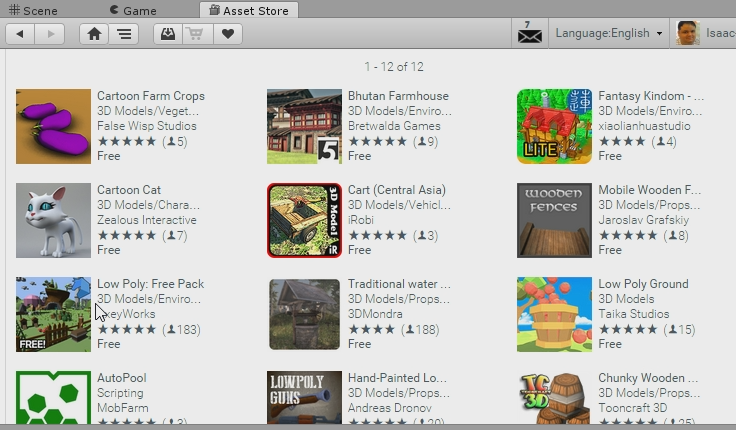736x430 pixels.
Task: Open the 3D Models/Veget... category of Cartoon Farm Crops
Action: click(148, 111)
